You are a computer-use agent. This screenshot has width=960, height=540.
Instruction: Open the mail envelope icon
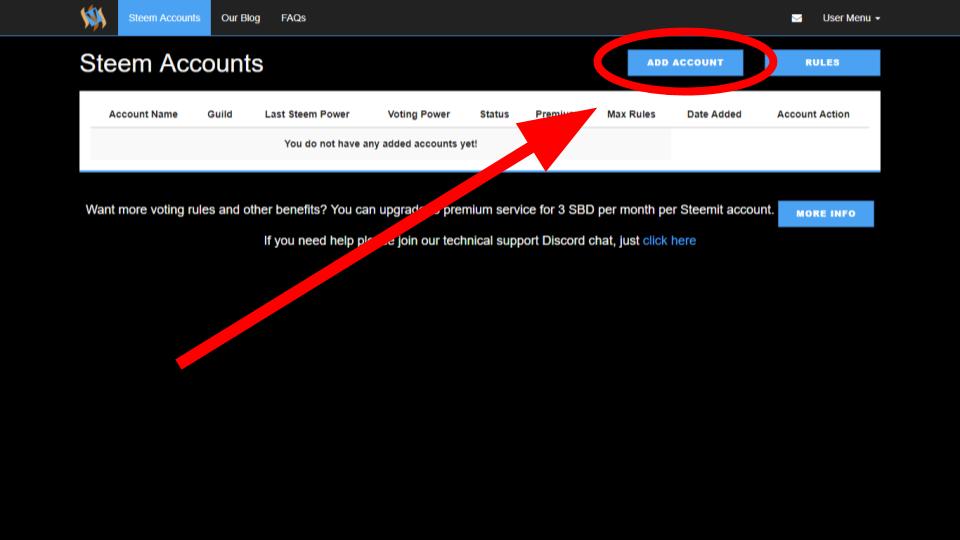(797, 18)
